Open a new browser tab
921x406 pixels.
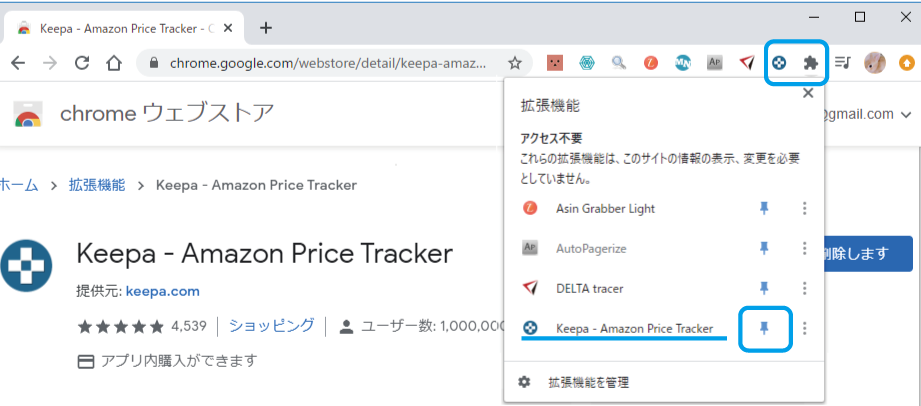click(266, 27)
